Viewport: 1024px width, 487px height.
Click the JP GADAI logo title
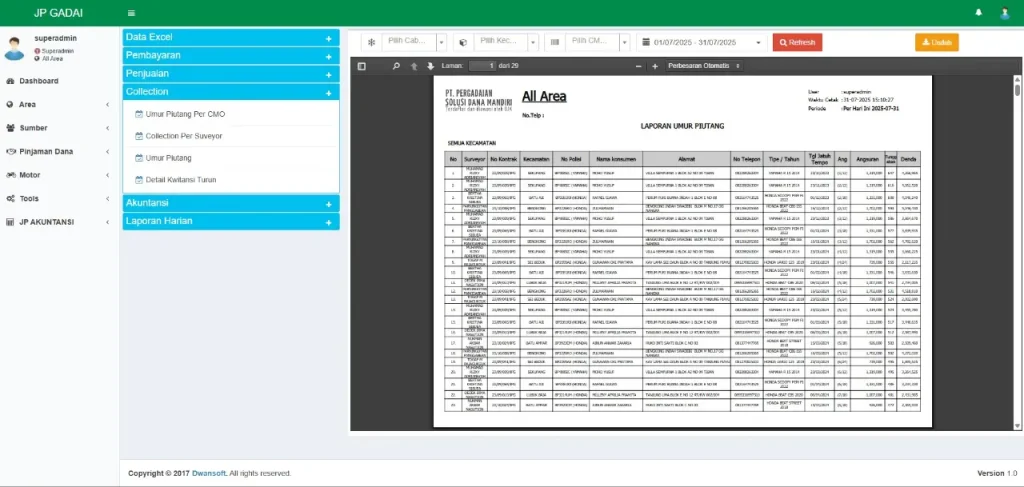click(x=59, y=13)
